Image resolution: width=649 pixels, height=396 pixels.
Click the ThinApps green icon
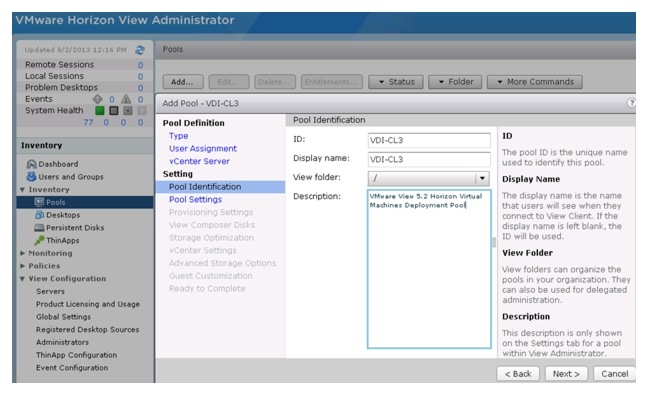[x=39, y=240]
